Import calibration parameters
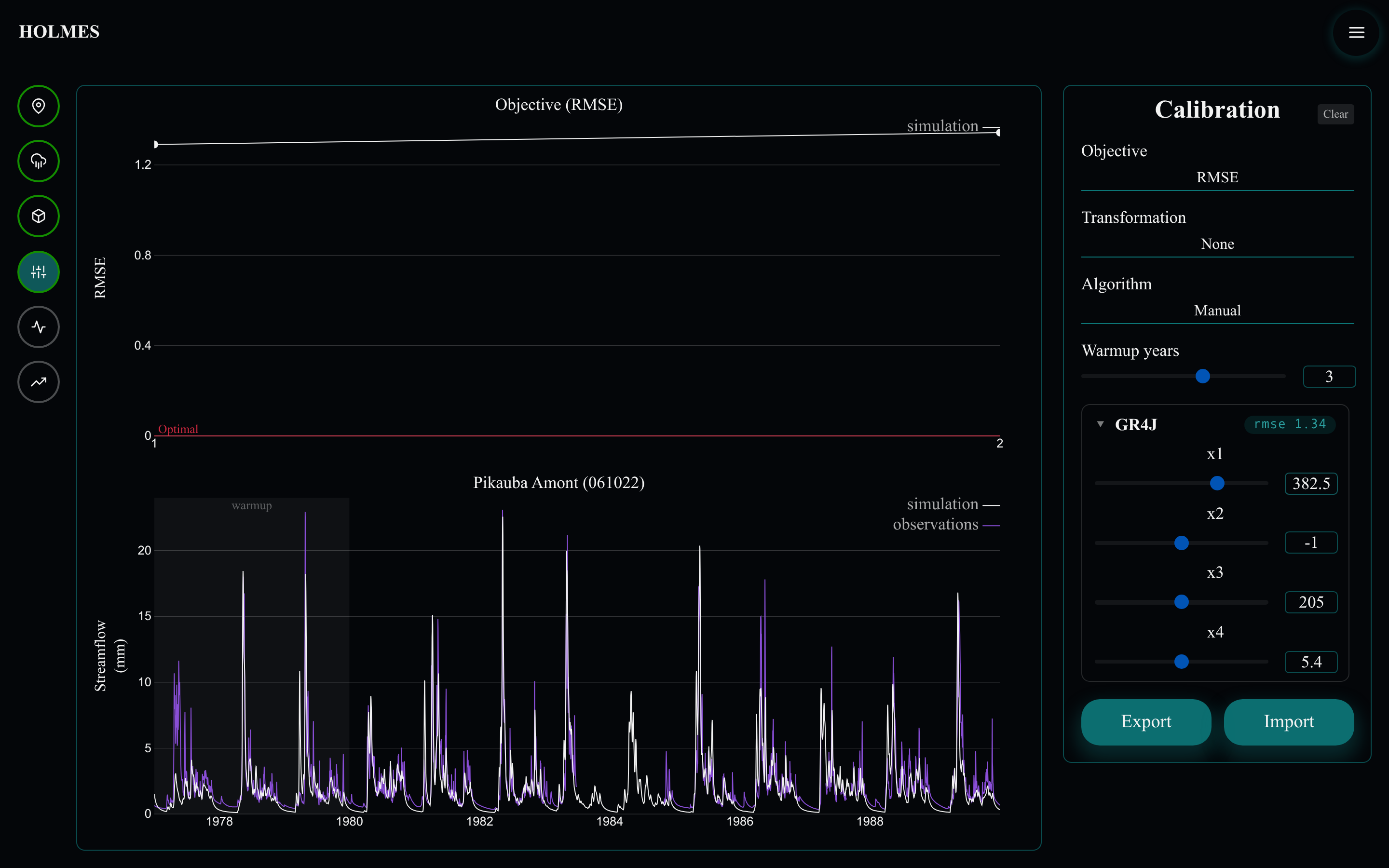The image size is (1389, 868). pos(1289,721)
